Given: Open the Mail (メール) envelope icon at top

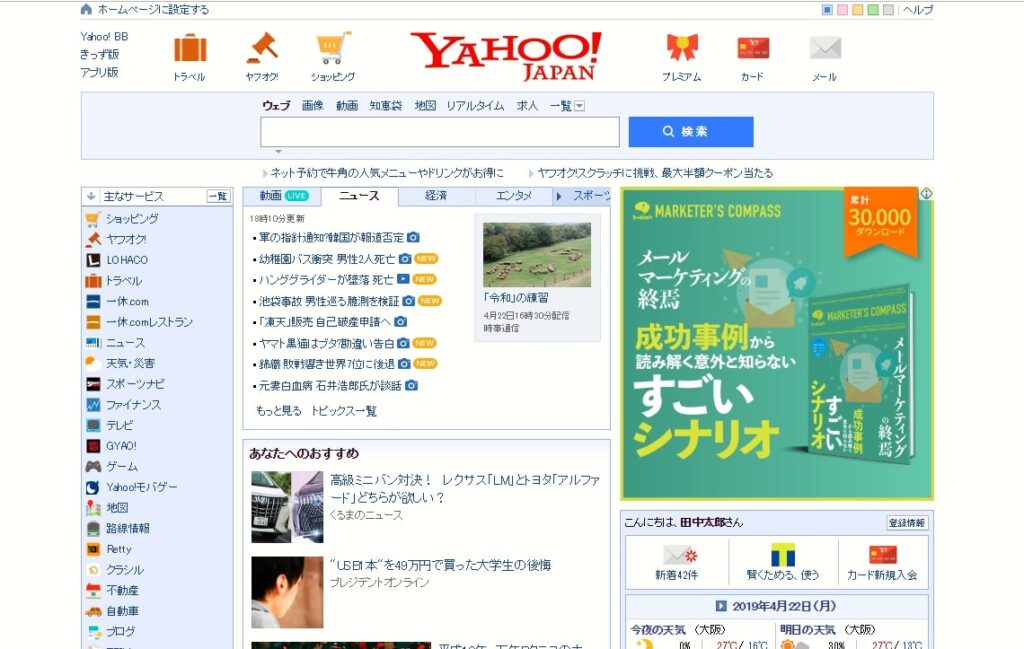Looking at the screenshot, I should click(x=825, y=48).
